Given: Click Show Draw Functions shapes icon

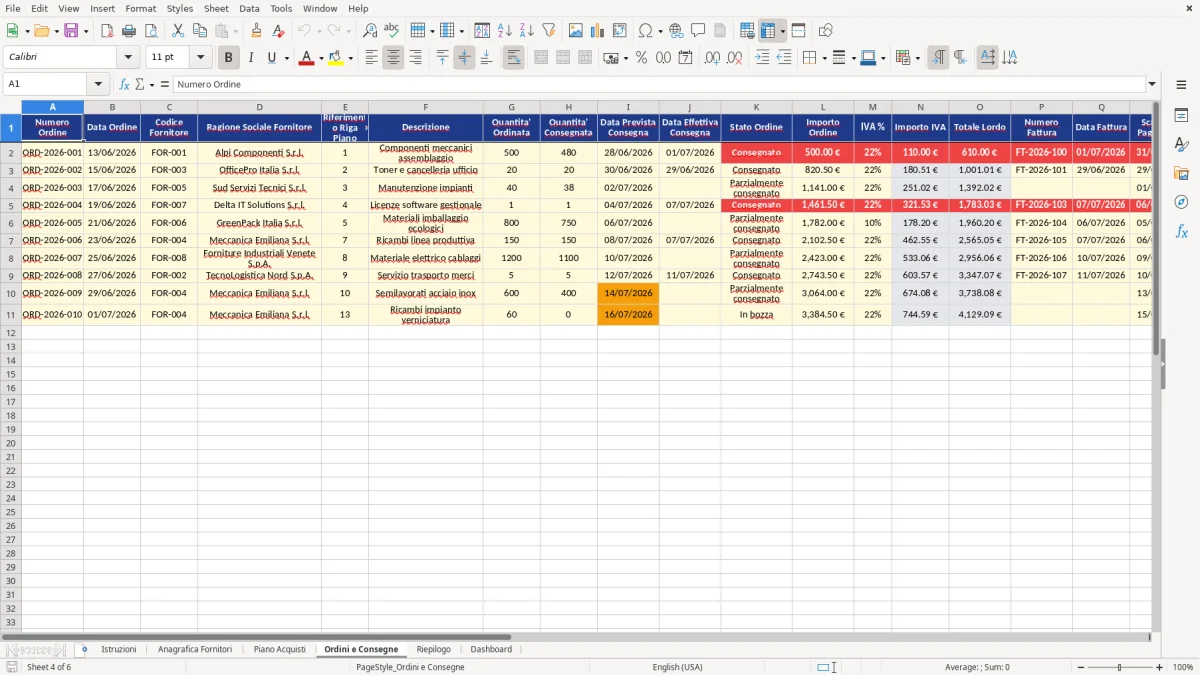Looking at the screenshot, I should (826, 31).
